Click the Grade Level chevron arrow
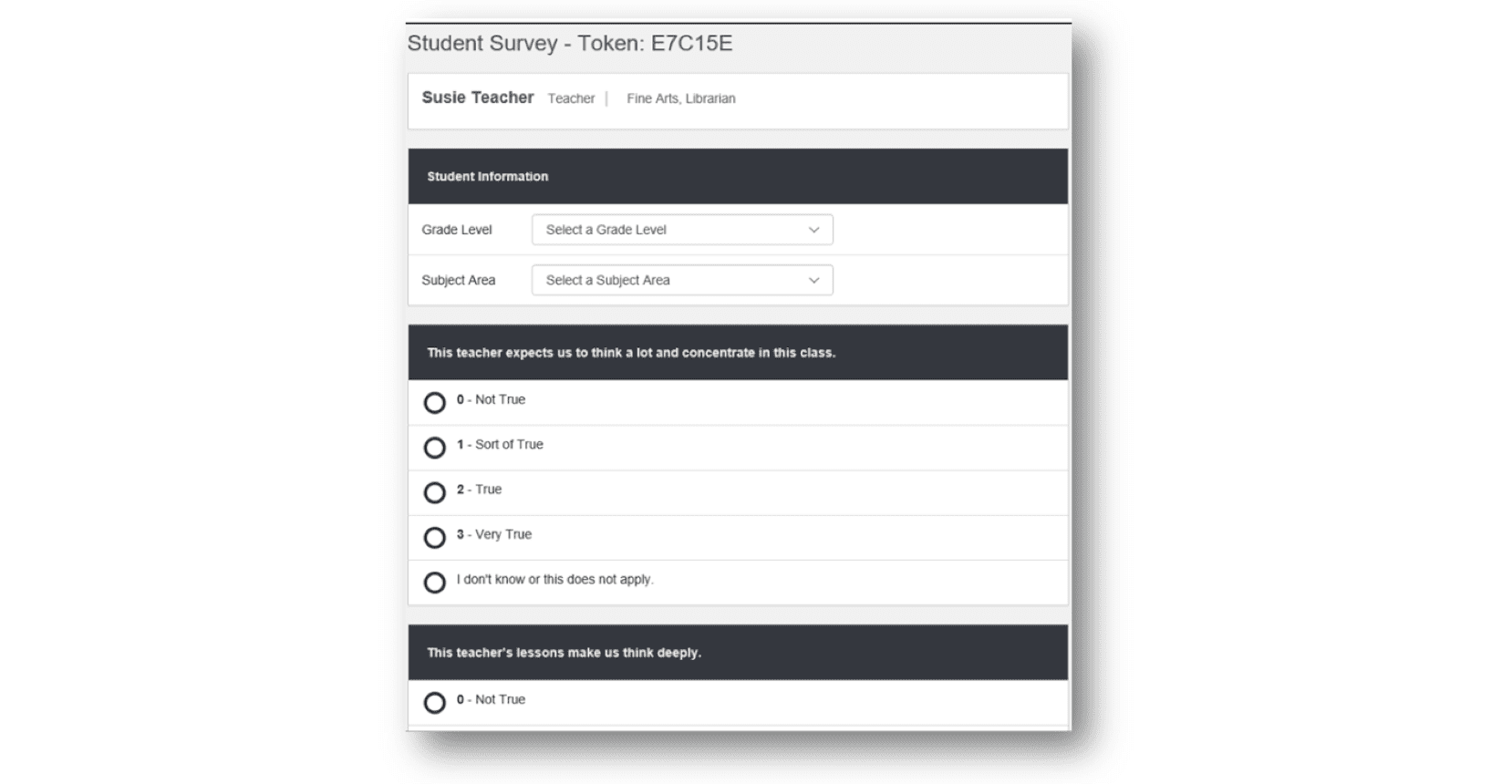Image resolution: width=1512 pixels, height=784 pixels. (x=813, y=230)
